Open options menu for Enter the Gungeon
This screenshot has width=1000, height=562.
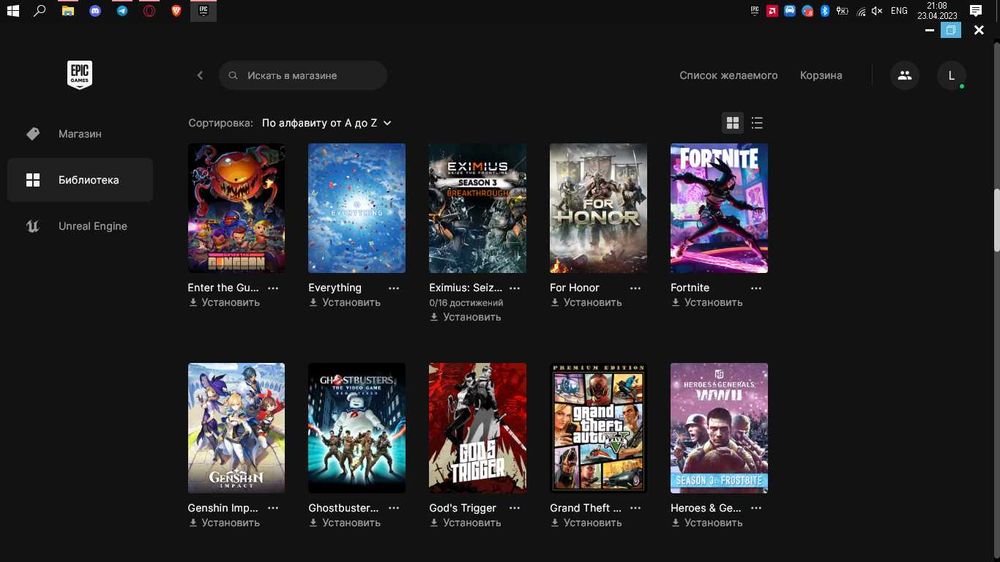[273, 288]
